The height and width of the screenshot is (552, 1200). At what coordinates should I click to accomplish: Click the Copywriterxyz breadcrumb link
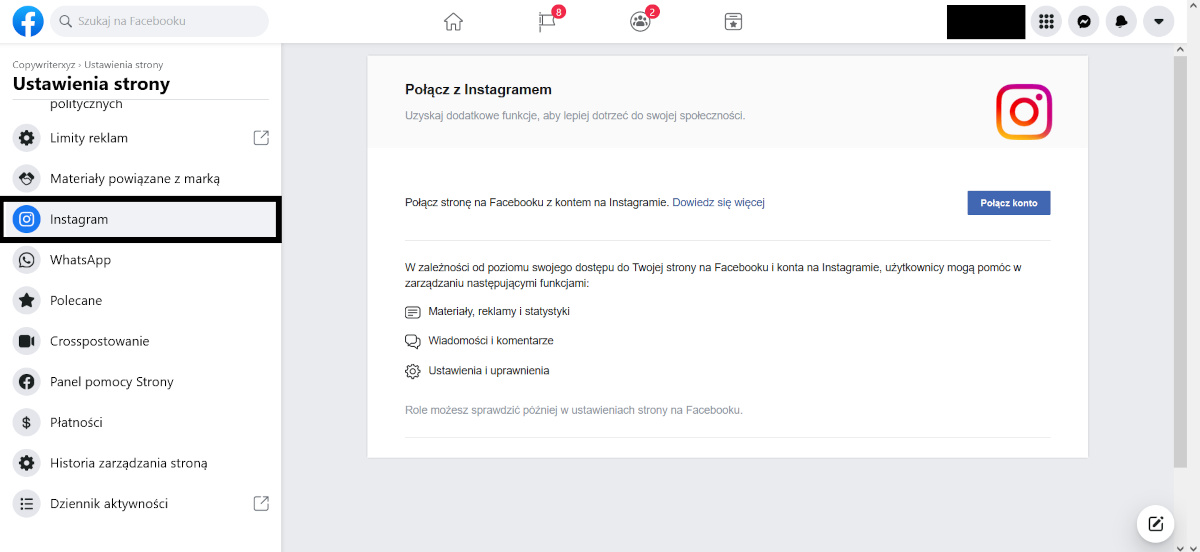[44, 65]
